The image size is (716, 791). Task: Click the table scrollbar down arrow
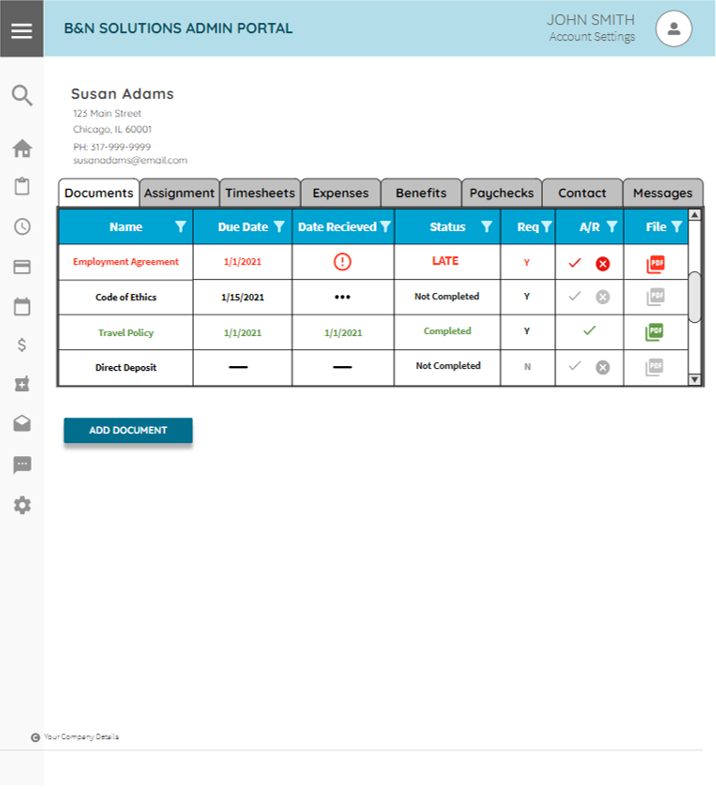pyautogui.click(x=695, y=379)
